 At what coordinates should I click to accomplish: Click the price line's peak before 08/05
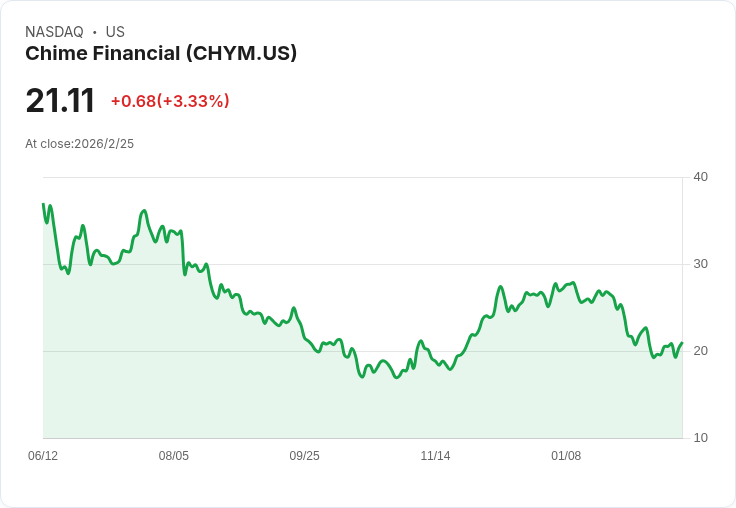[x=144, y=211]
